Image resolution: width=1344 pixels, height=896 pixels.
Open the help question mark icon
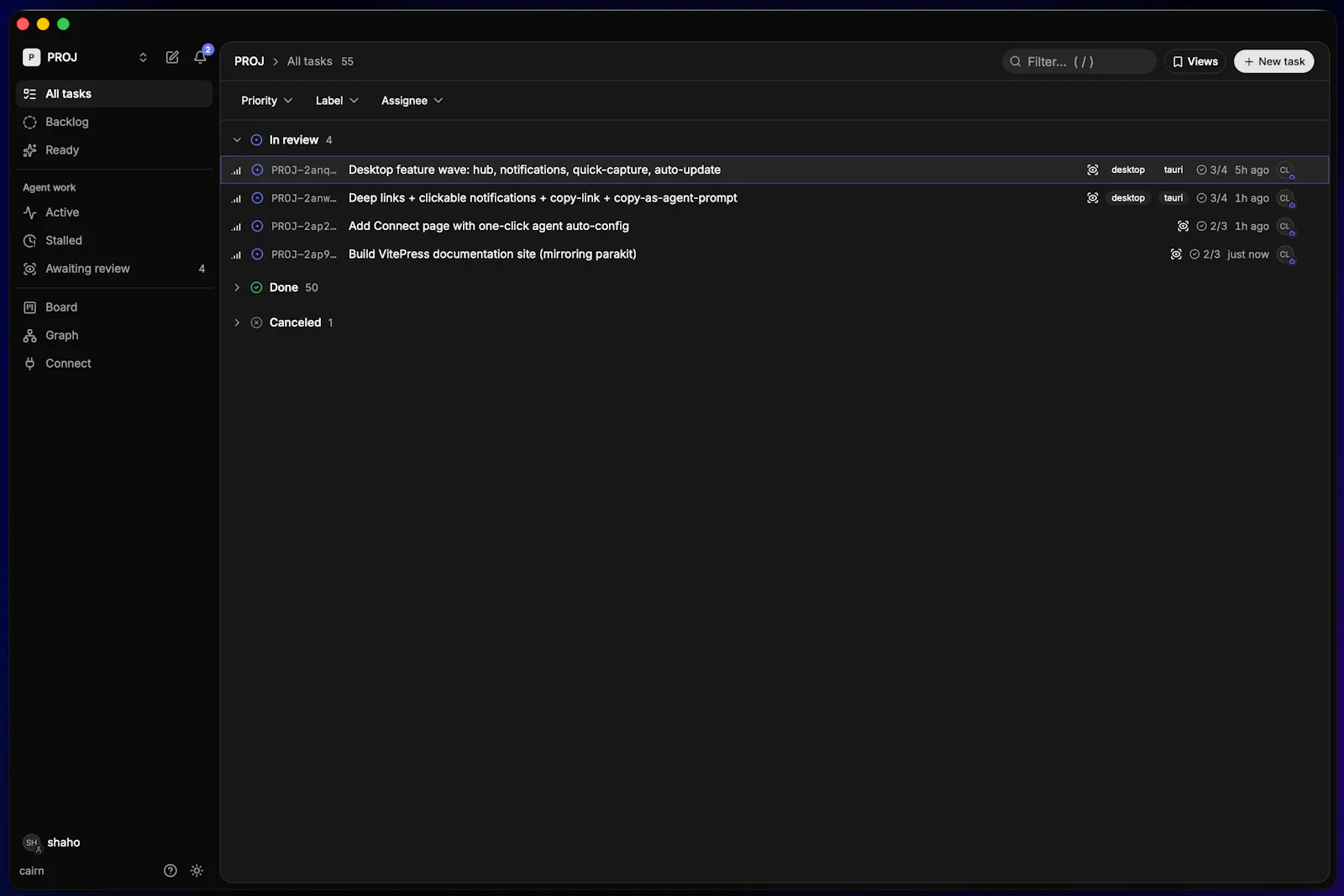tap(171, 871)
